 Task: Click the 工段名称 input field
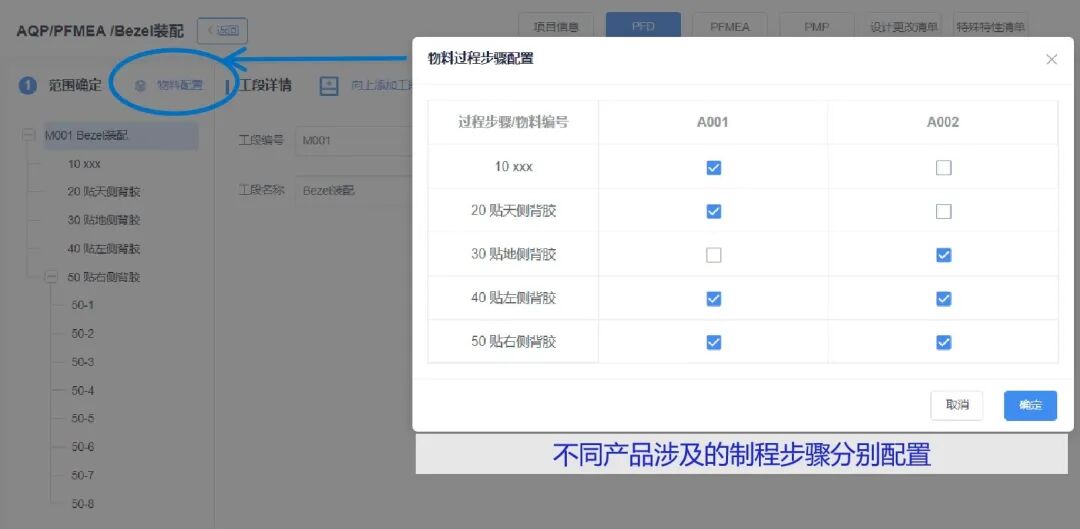click(353, 191)
